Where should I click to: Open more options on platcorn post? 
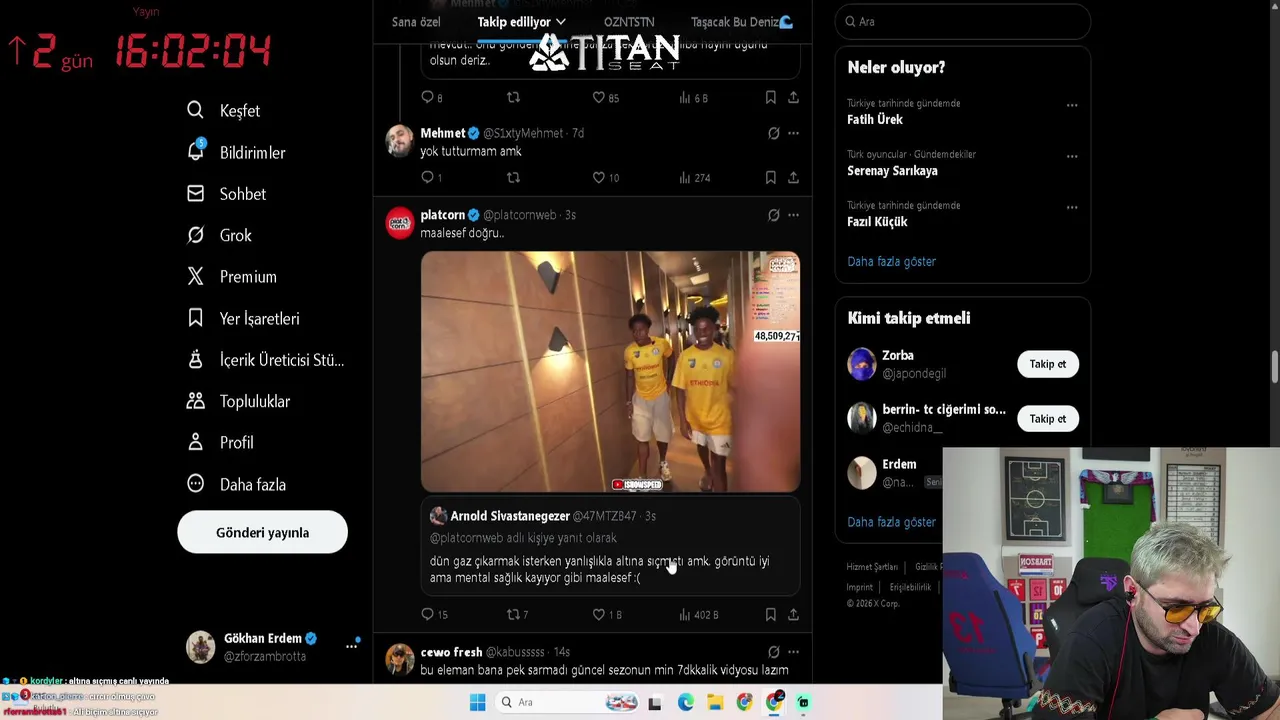click(x=793, y=215)
